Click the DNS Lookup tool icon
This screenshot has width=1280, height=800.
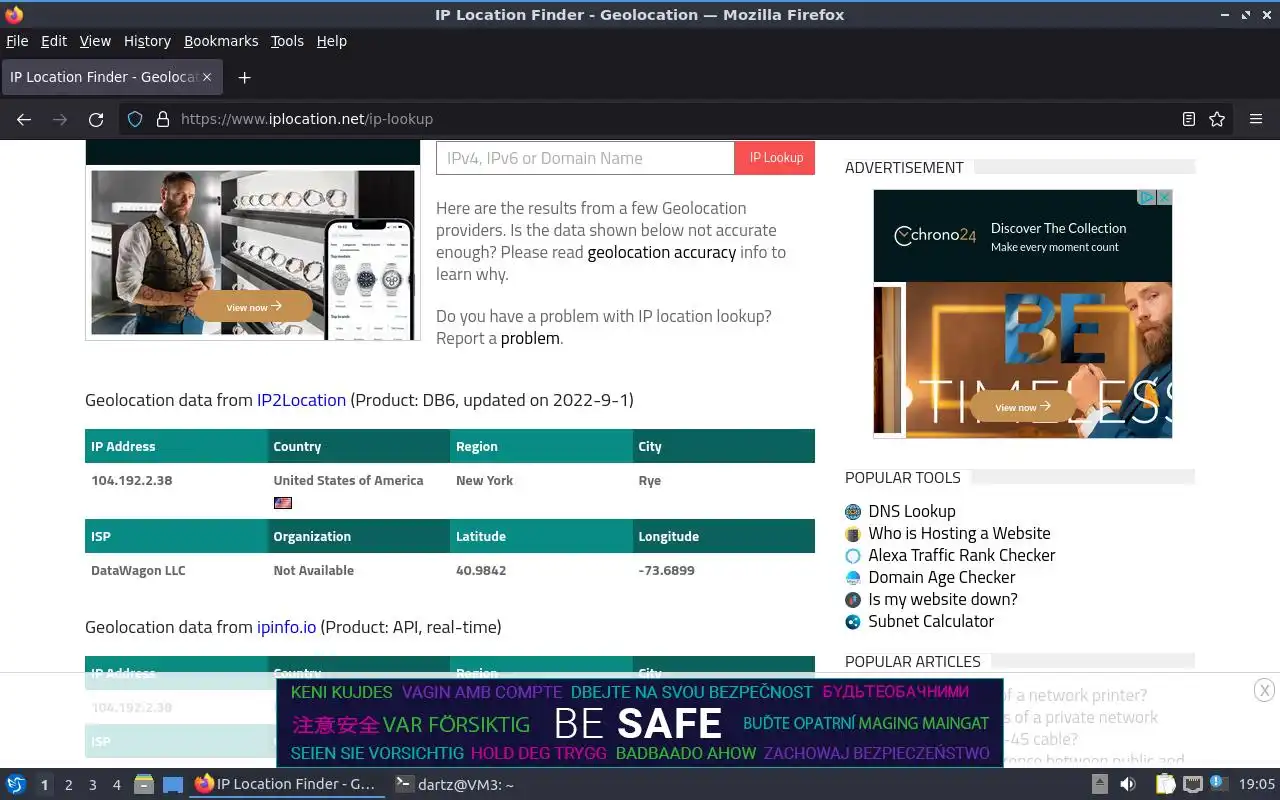pyautogui.click(x=853, y=511)
